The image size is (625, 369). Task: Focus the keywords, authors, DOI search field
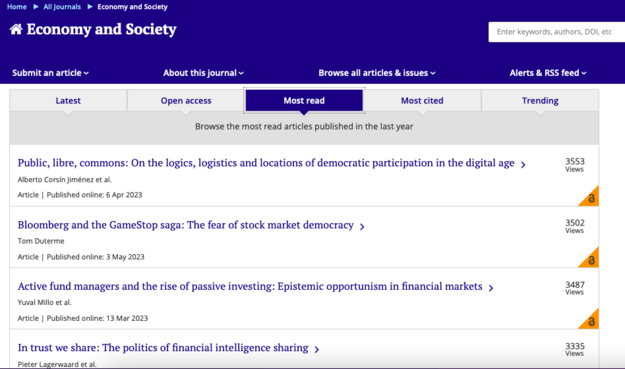point(557,32)
